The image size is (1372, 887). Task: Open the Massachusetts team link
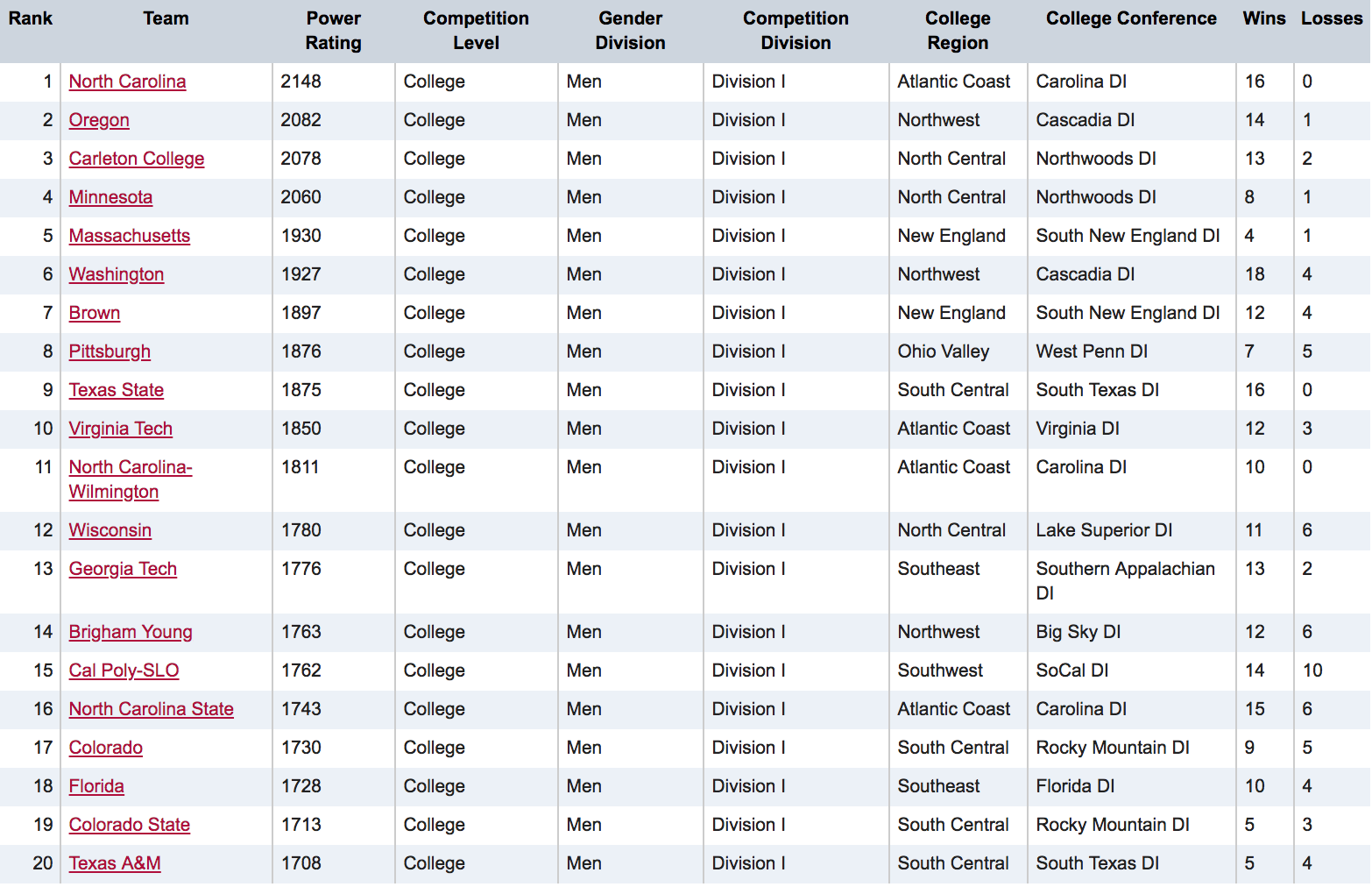(x=130, y=236)
